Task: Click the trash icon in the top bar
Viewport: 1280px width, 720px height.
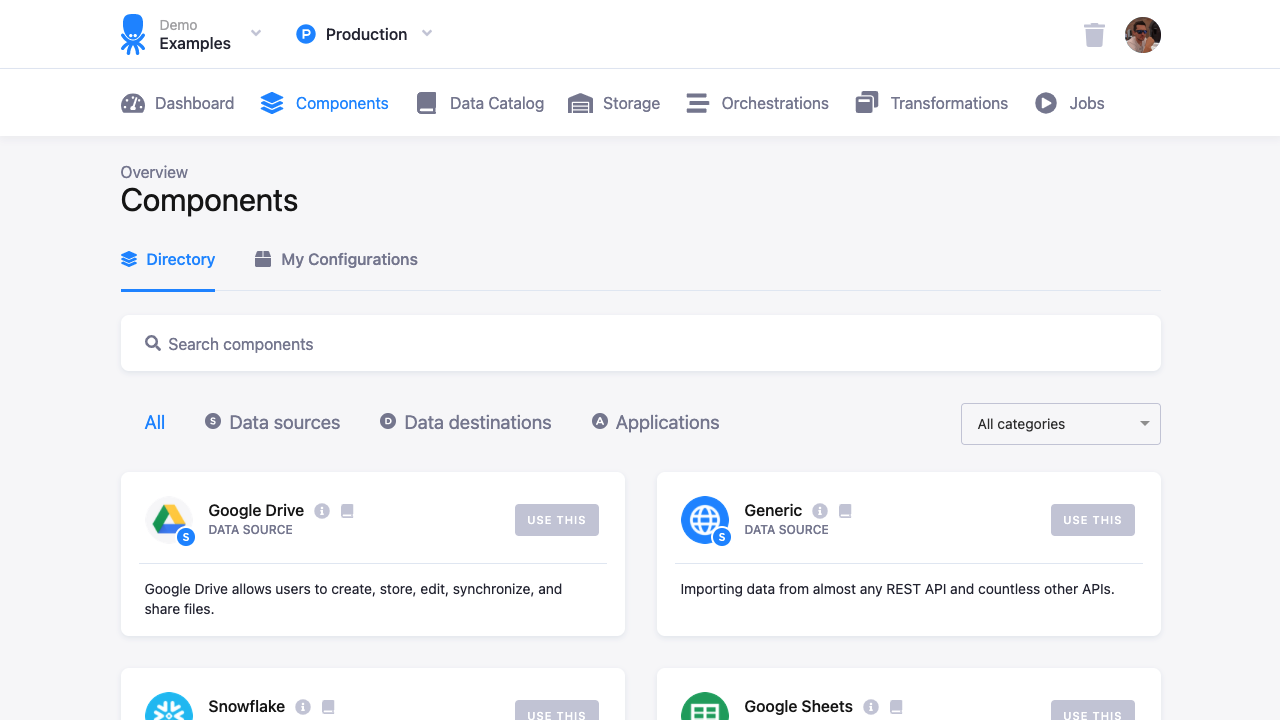Action: (1094, 34)
